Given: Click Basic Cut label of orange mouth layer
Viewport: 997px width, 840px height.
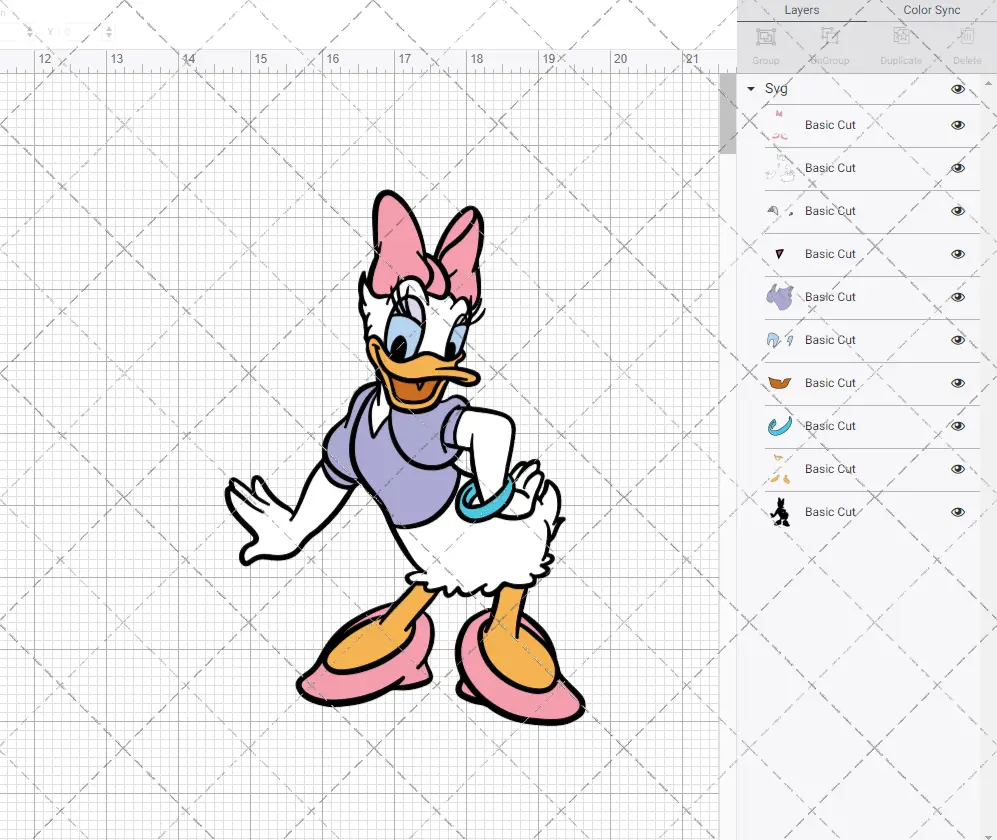Looking at the screenshot, I should (x=830, y=383).
